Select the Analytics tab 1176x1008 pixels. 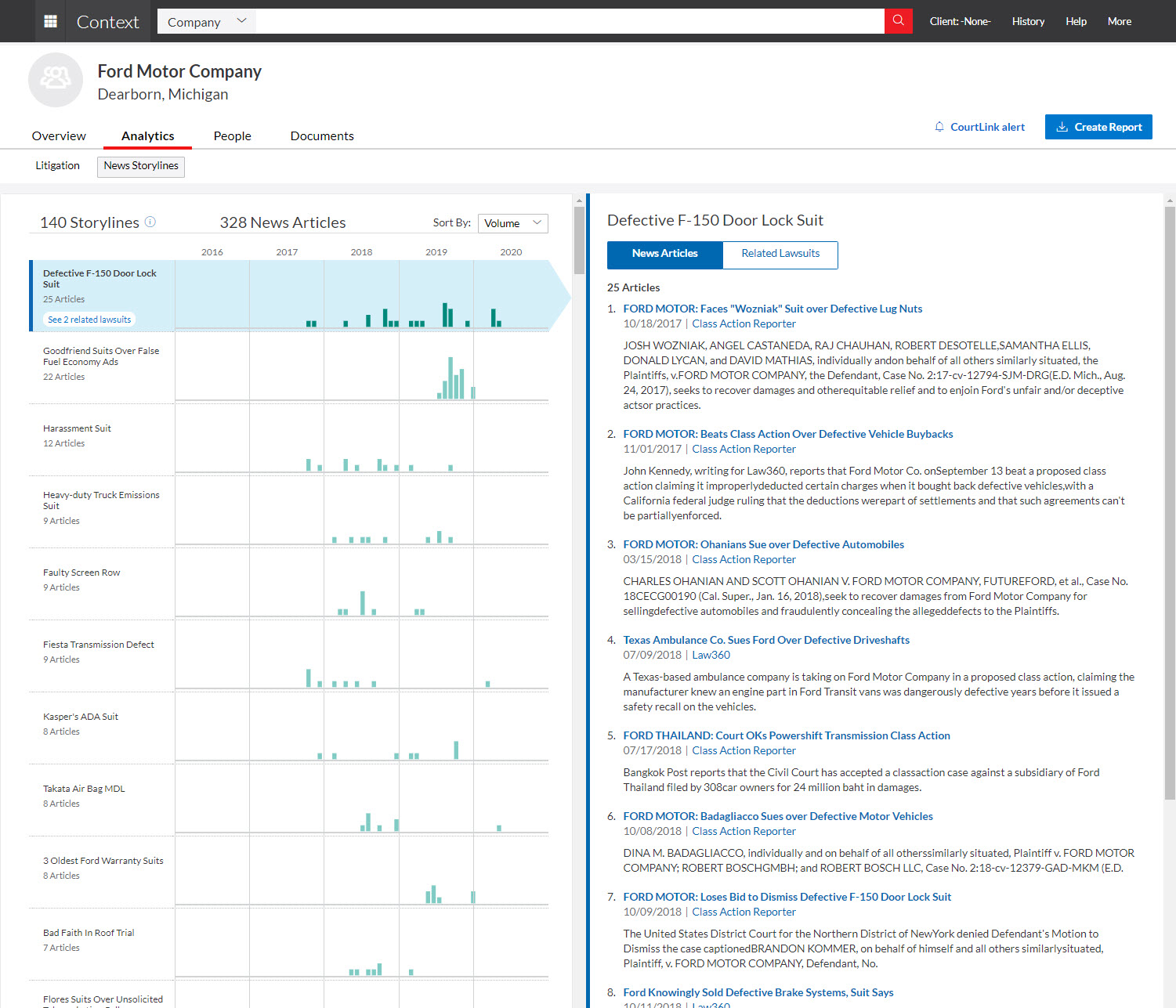147,135
